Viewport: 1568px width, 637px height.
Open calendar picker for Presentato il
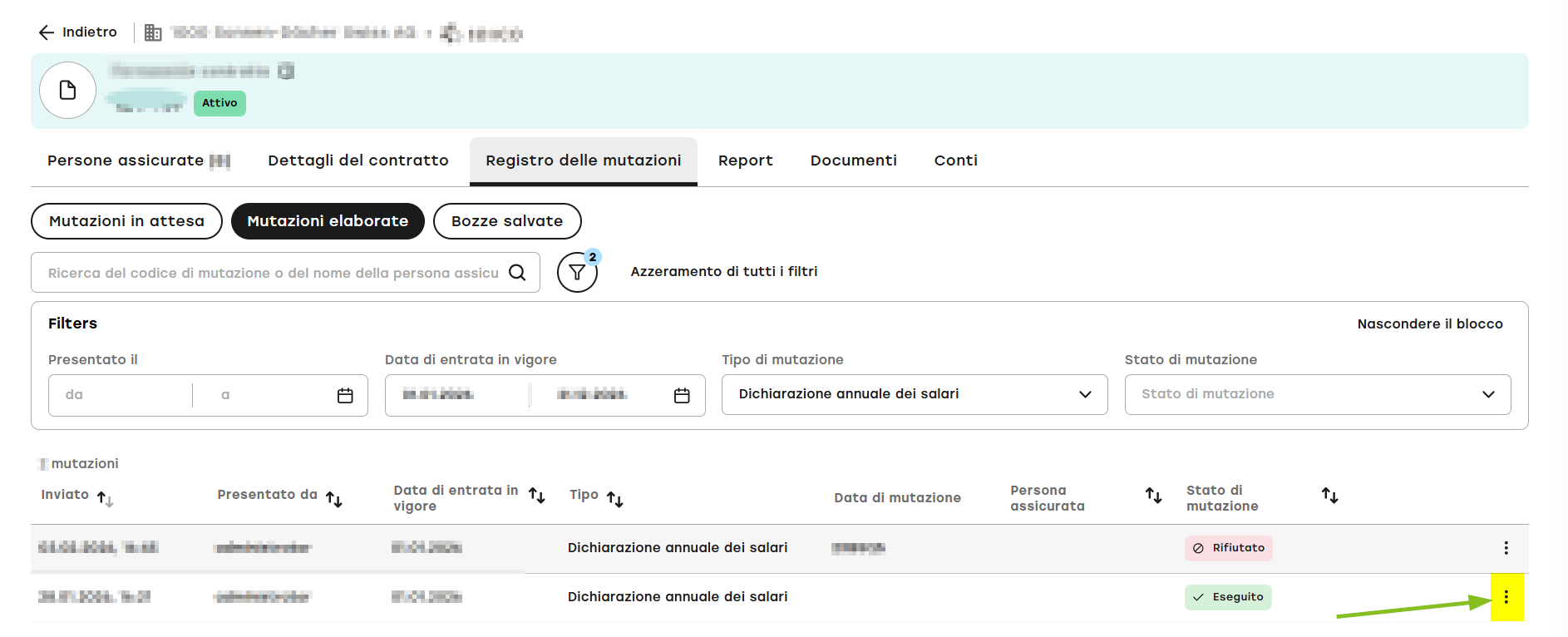point(345,396)
